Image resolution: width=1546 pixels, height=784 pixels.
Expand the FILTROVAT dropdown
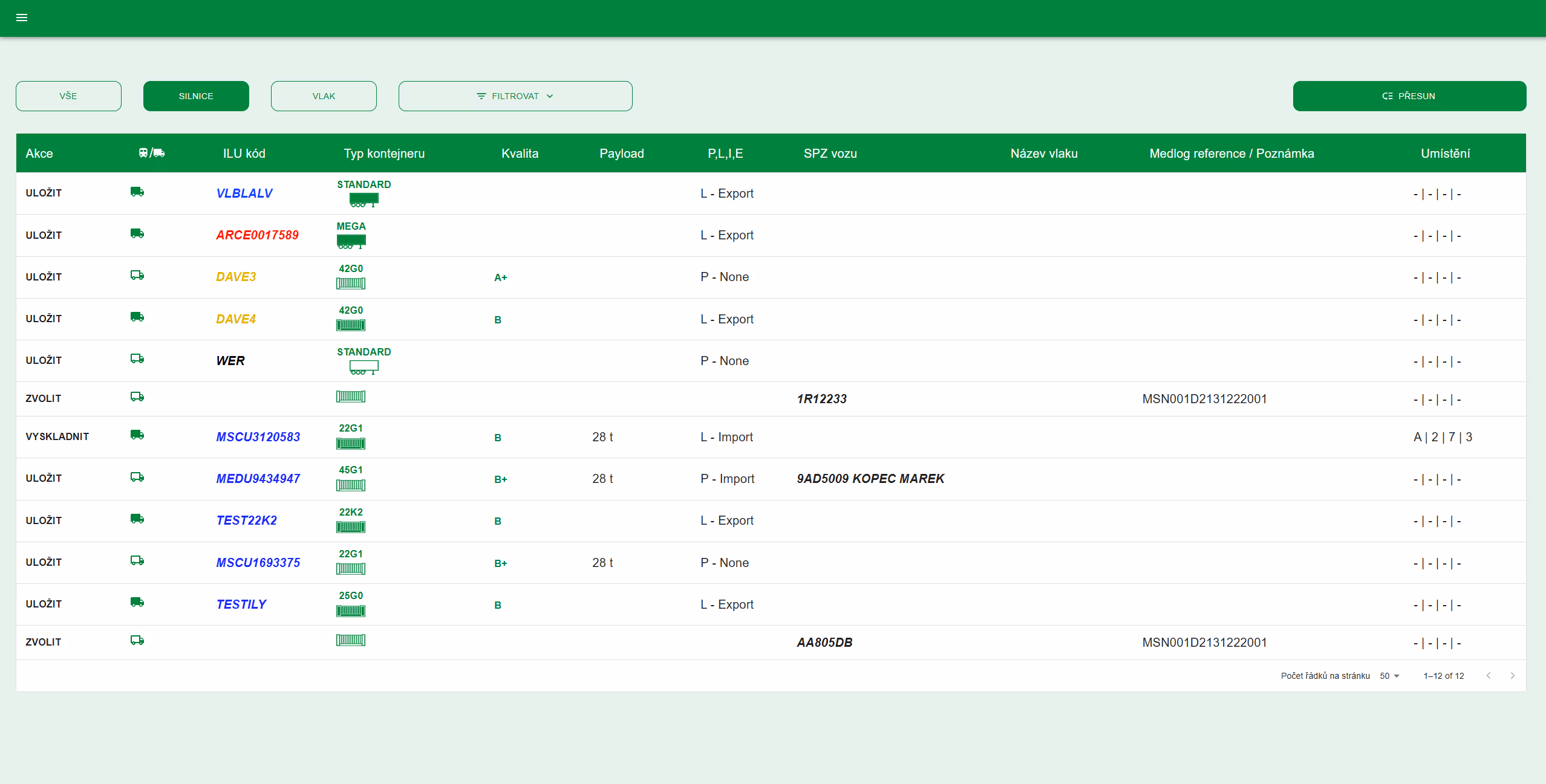[515, 96]
